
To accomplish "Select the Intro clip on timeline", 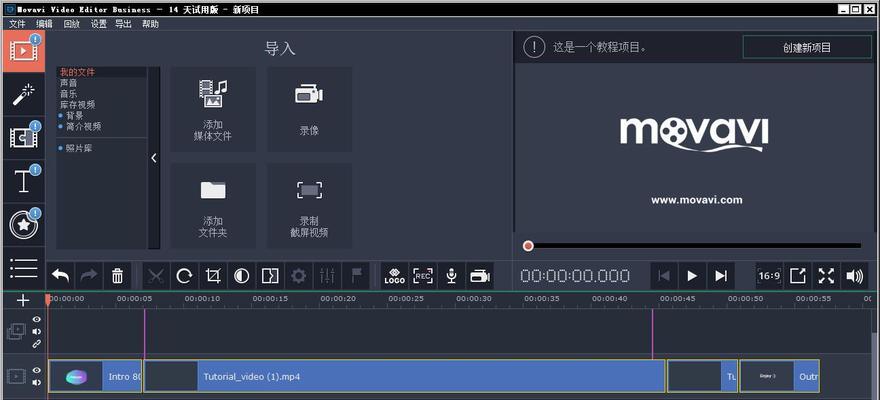I will pos(95,376).
